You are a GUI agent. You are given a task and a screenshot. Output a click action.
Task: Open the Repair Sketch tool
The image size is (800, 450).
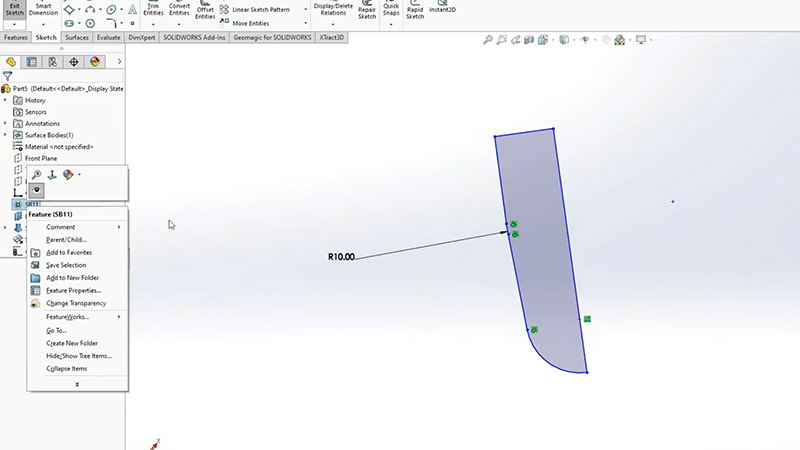(367, 12)
